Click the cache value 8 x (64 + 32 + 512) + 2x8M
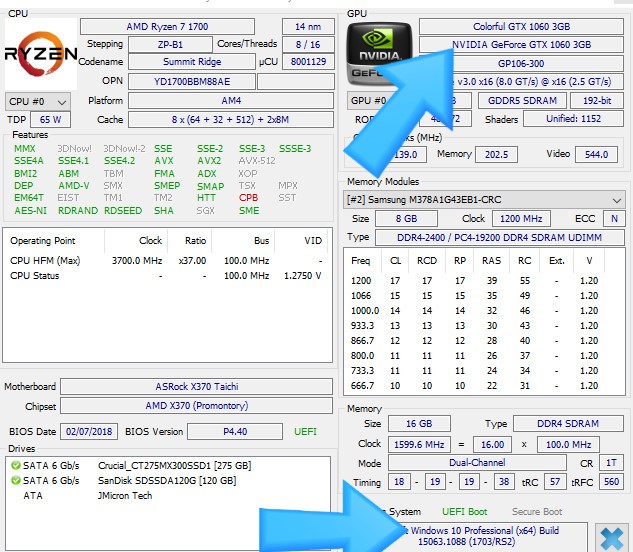The width and height of the screenshot is (633, 552). [231, 120]
